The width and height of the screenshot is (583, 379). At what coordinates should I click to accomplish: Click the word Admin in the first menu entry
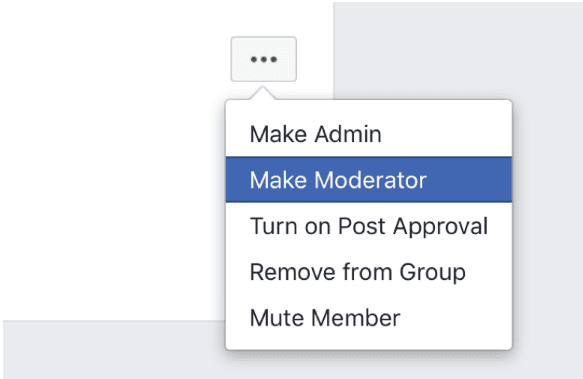coord(348,134)
